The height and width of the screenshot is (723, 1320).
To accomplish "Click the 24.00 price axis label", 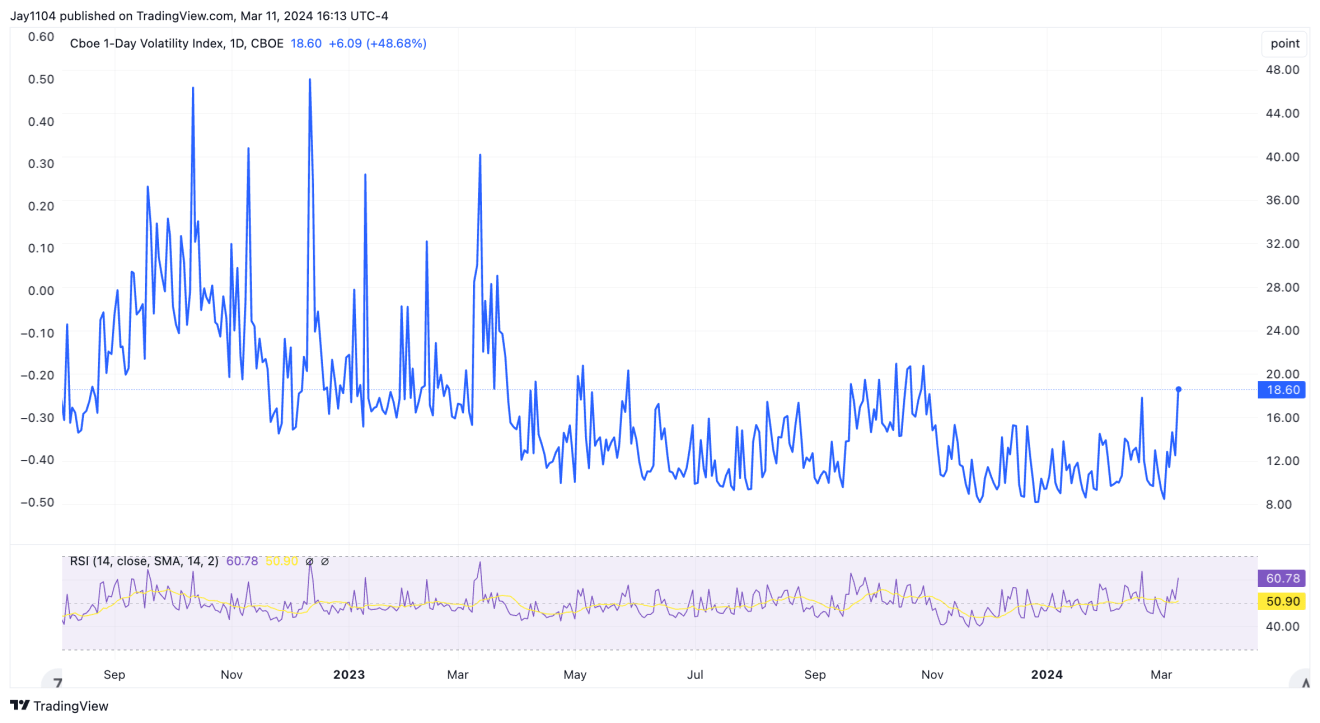I will pos(1283,330).
